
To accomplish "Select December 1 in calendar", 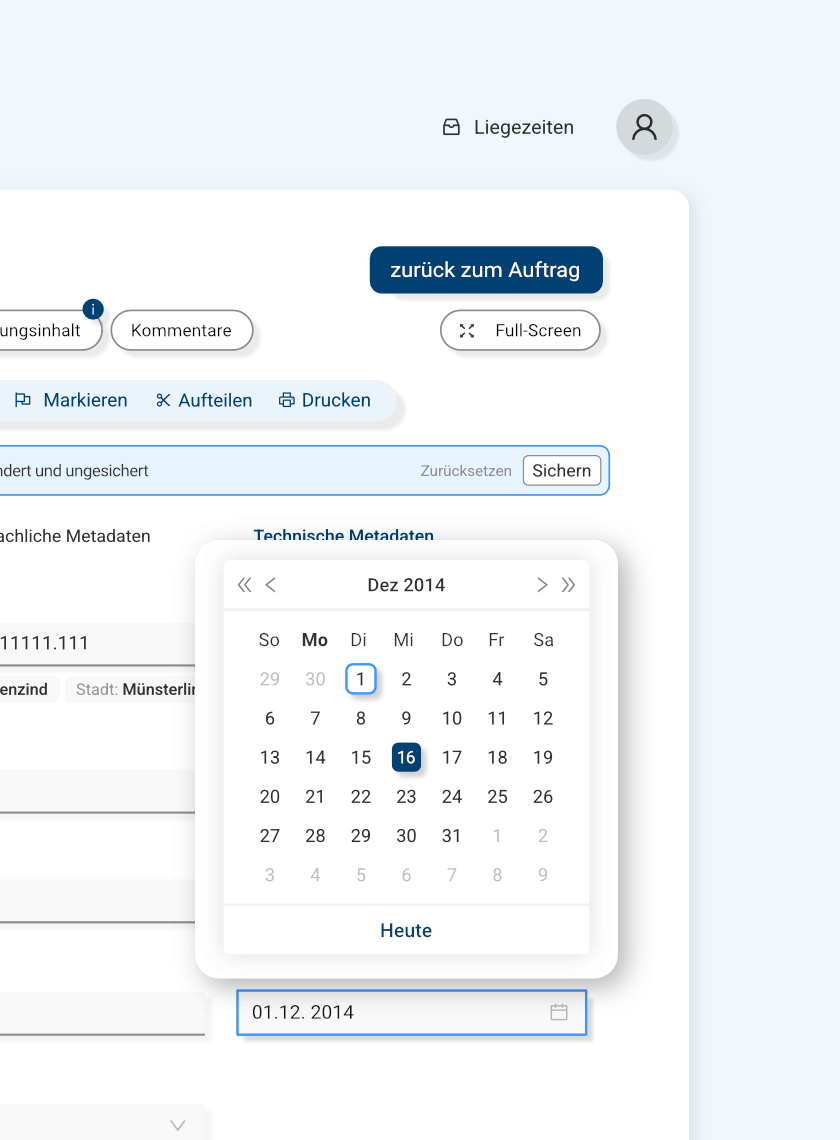I will point(361,679).
